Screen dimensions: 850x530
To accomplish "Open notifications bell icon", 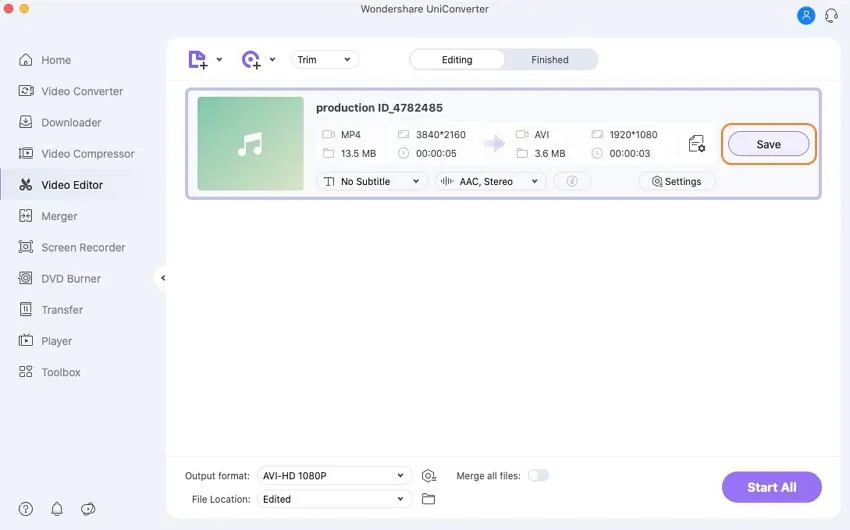I will click(57, 509).
